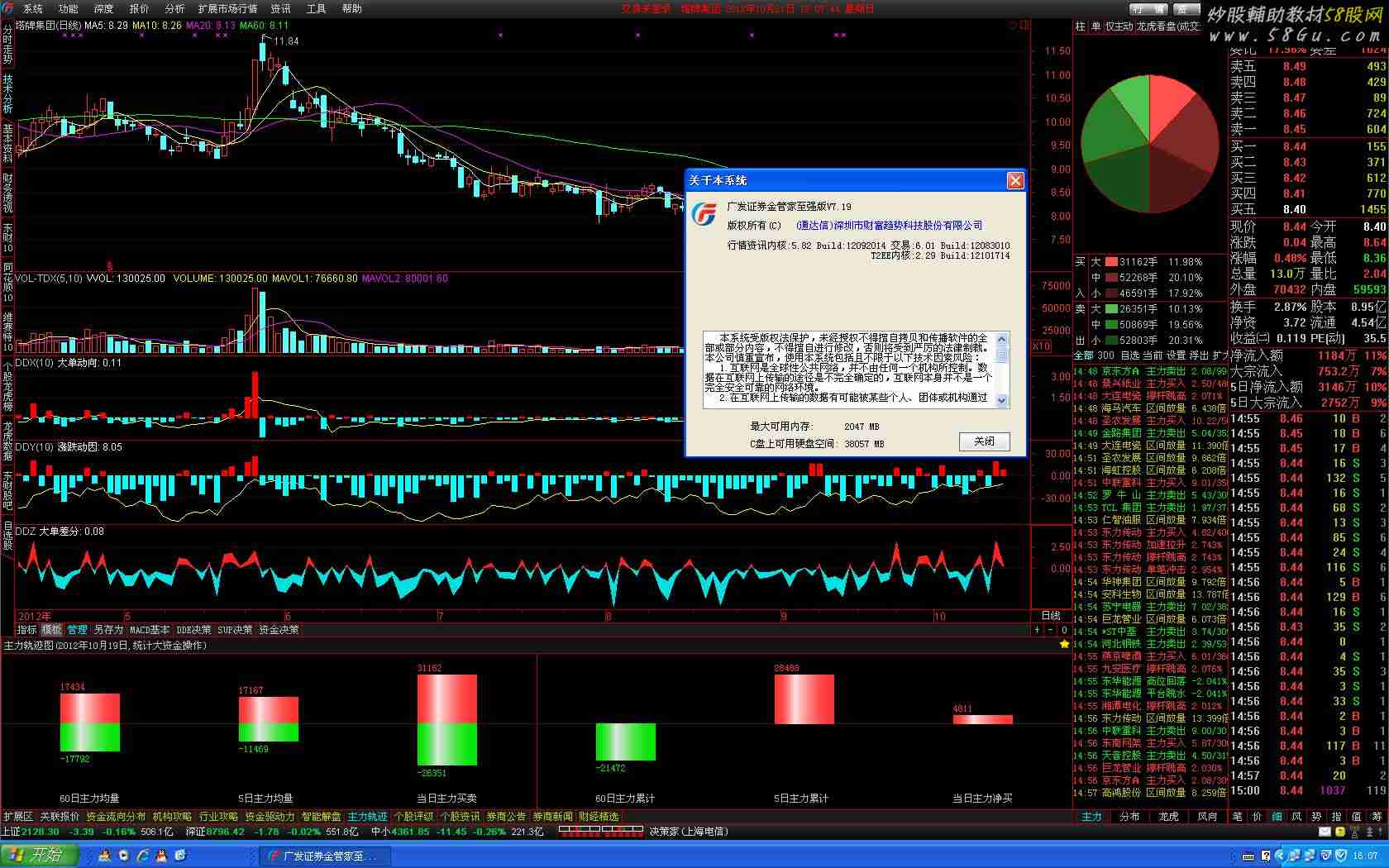This screenshot has height=868, width=1389.
Task: Select the 龙虎 tab in the right lower panel
Action: pyautogui.click(x=1168, y=817)
